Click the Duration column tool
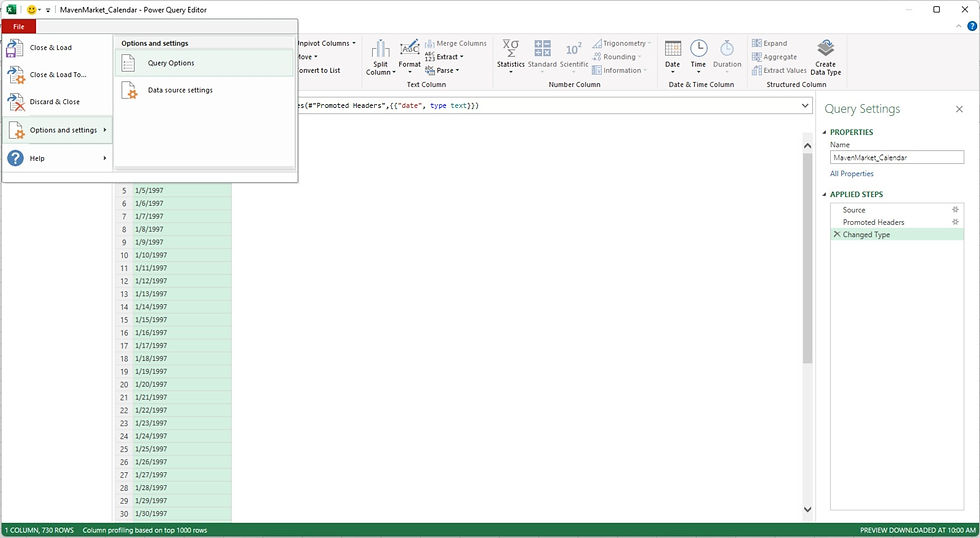 727,55
